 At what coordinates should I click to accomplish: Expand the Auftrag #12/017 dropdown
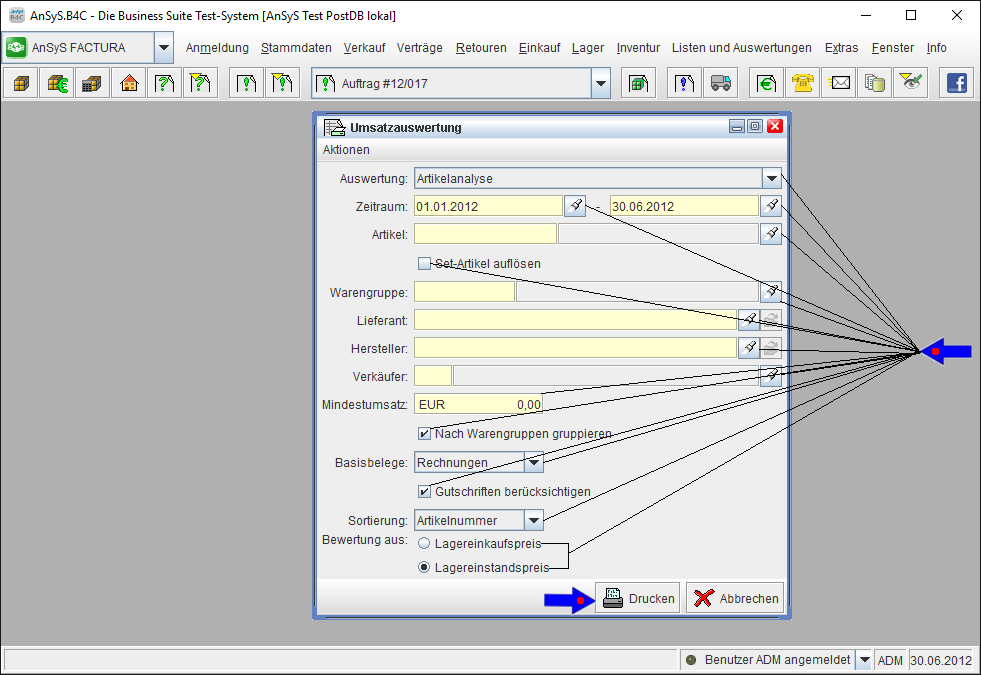[x=600, y=84]
